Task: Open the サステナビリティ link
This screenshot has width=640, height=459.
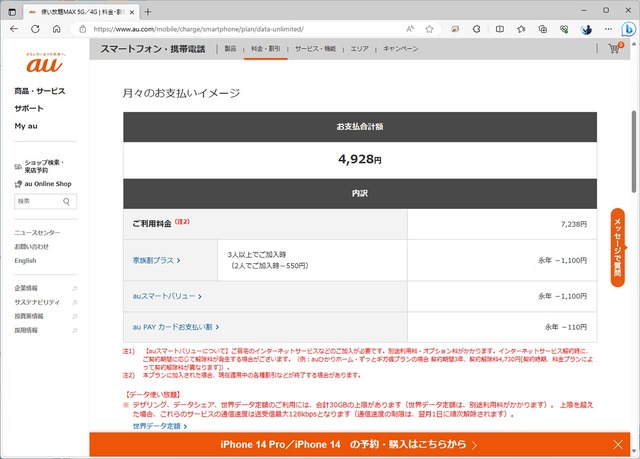Action: point(37,302)
